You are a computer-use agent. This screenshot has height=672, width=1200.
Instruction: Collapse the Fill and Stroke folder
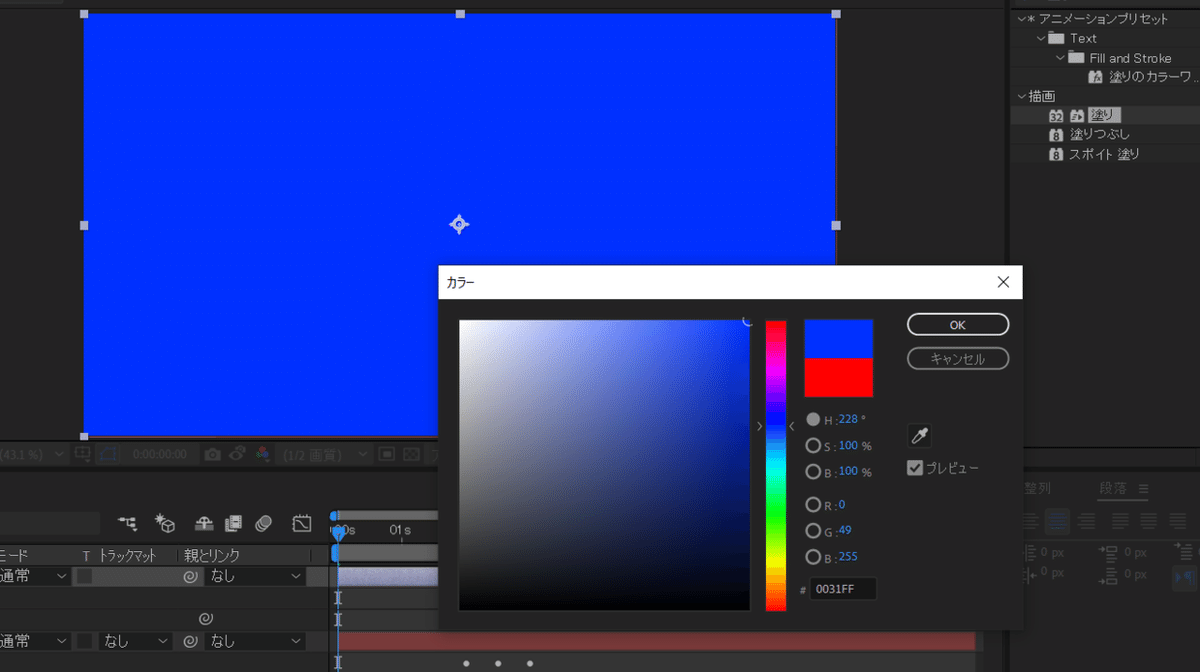pos(1061,58)
